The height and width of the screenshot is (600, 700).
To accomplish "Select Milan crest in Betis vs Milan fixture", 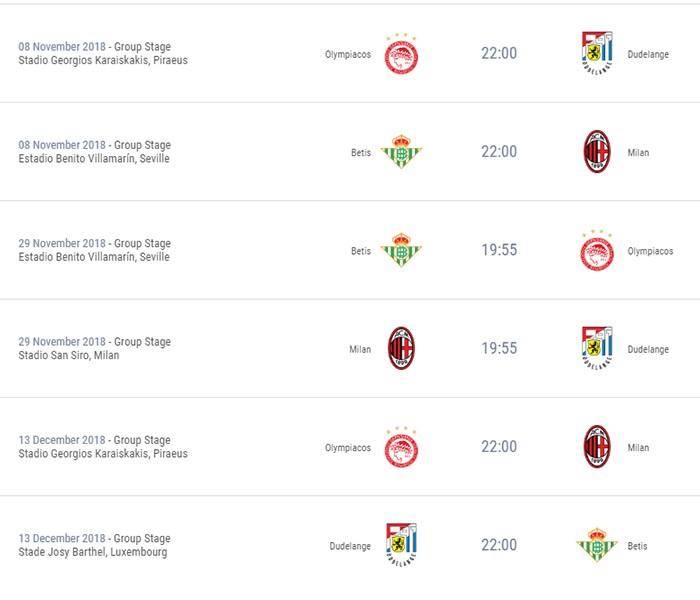I will coord(597,152).
